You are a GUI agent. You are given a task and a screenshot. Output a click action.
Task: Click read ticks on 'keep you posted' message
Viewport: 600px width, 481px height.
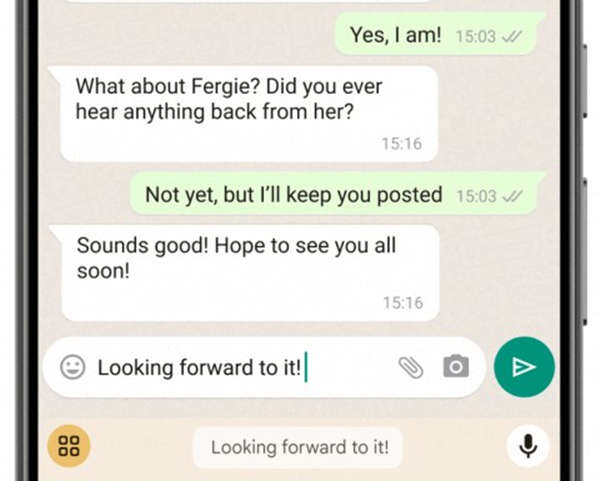[512, 197]
